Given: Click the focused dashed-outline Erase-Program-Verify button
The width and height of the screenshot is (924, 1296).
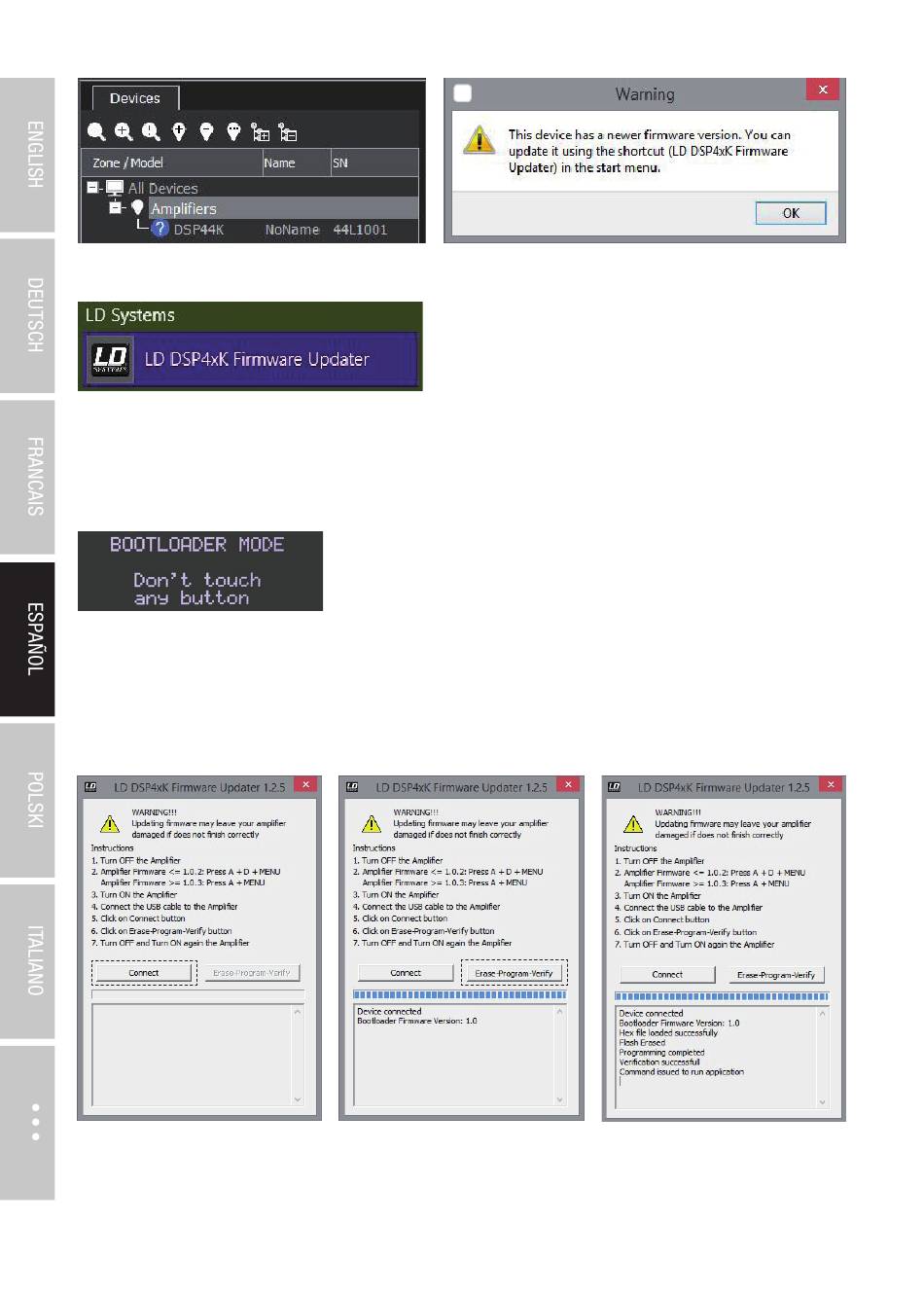Looking at the screenshot, I should point(514,973).
